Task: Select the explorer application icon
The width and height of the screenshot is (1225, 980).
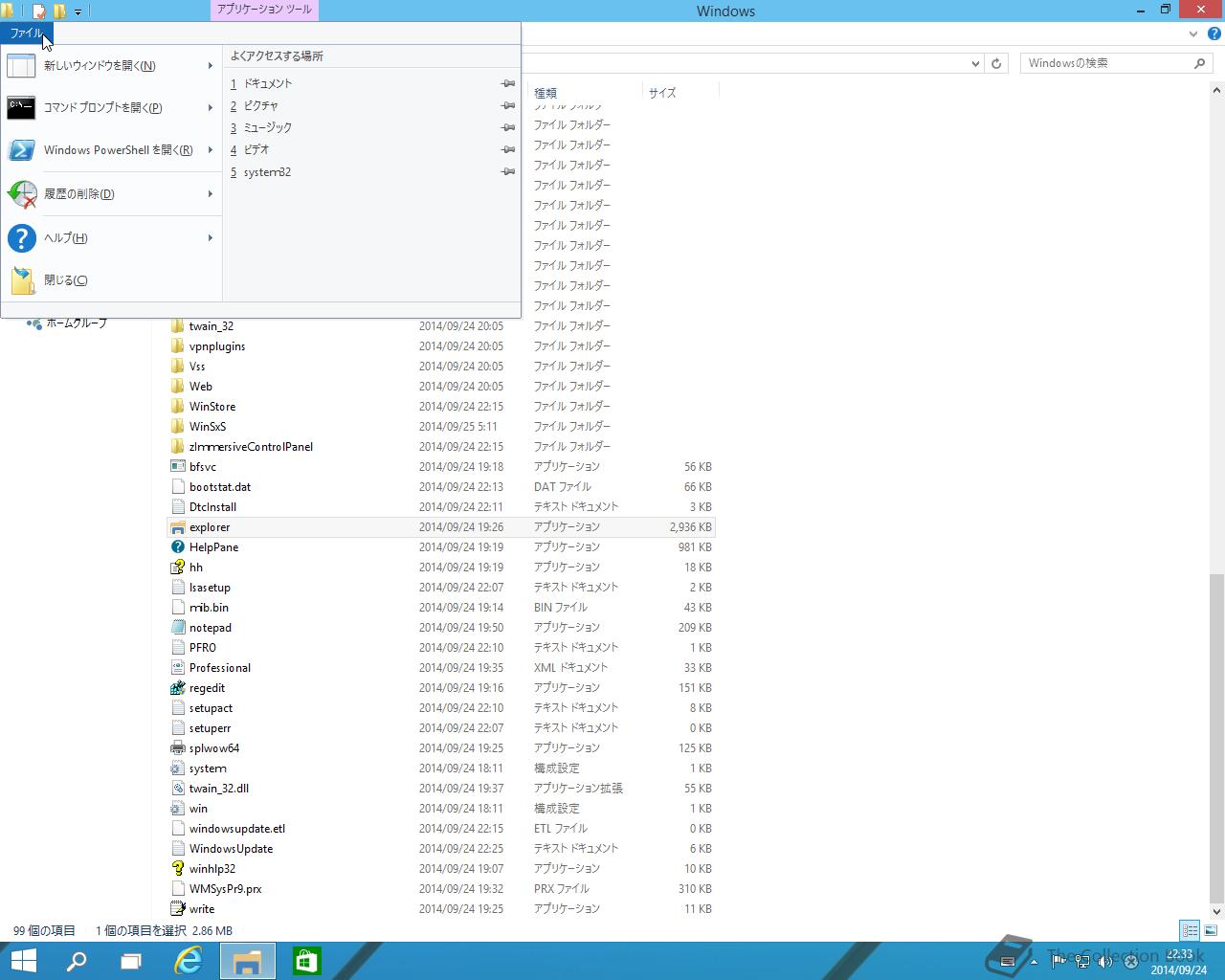Action: tap(177, 527)
